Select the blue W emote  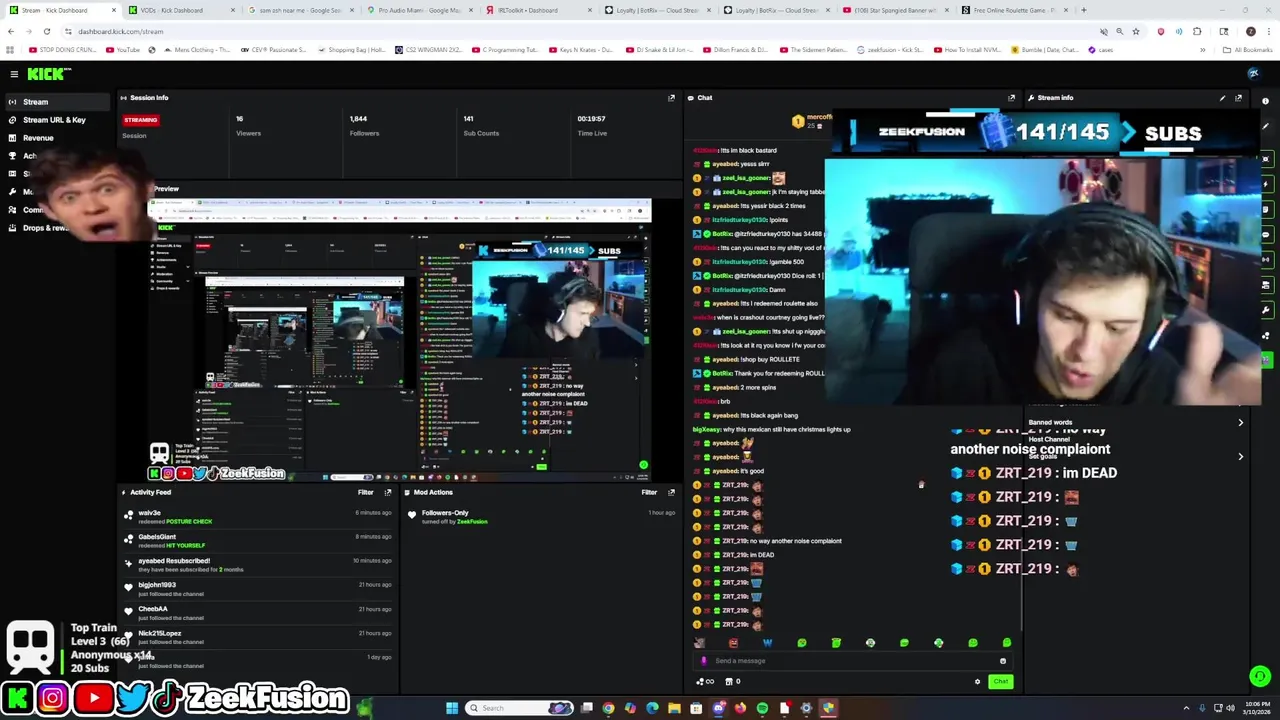pos(767,643)
